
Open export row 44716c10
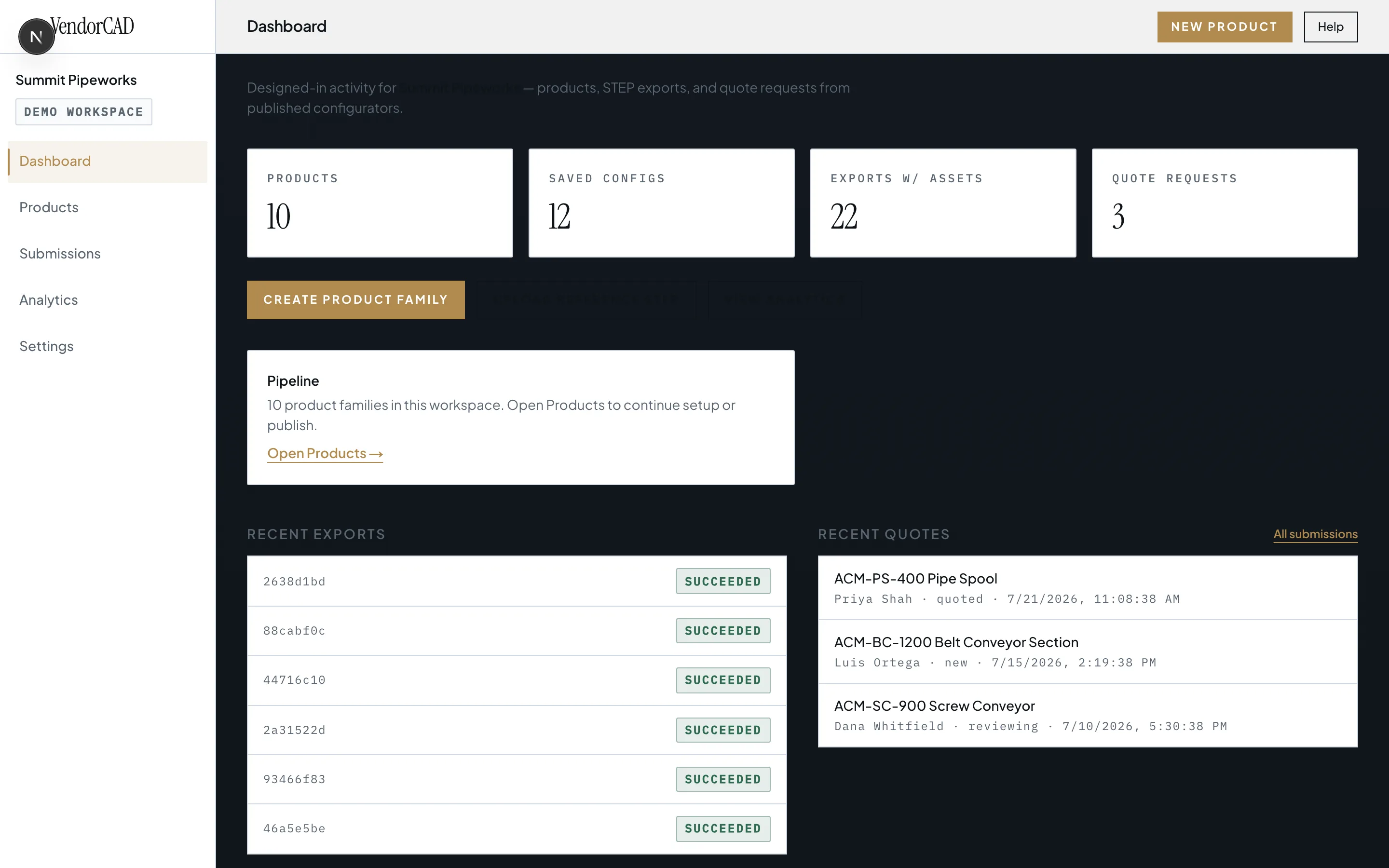(517, 680)
